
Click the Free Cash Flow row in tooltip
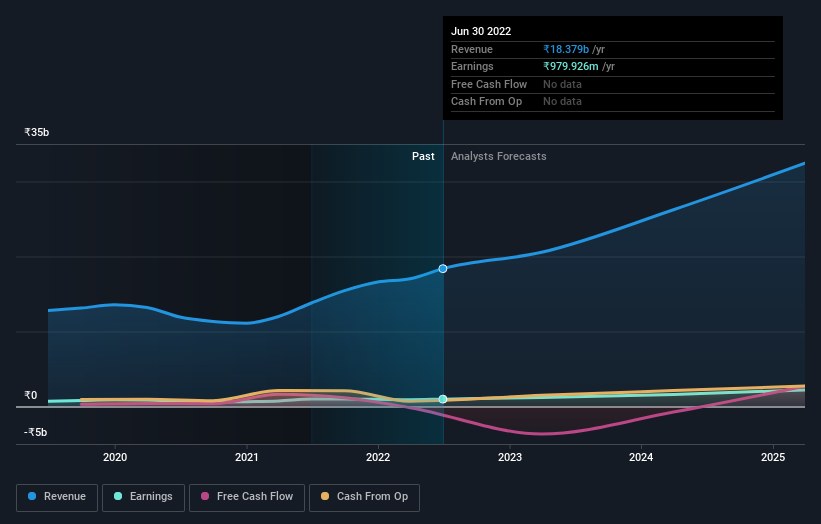613,84
